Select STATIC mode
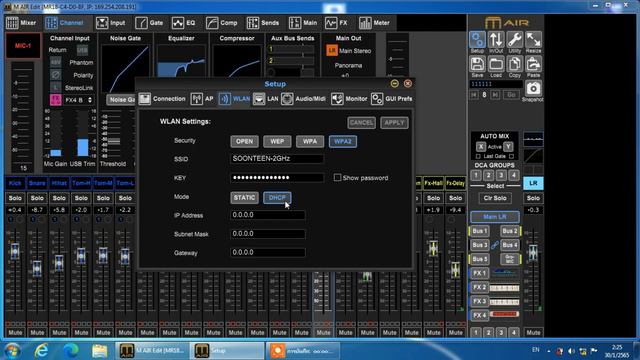Image resolution: width=640 pixels, height=360 pixels. tap(244, 198)
